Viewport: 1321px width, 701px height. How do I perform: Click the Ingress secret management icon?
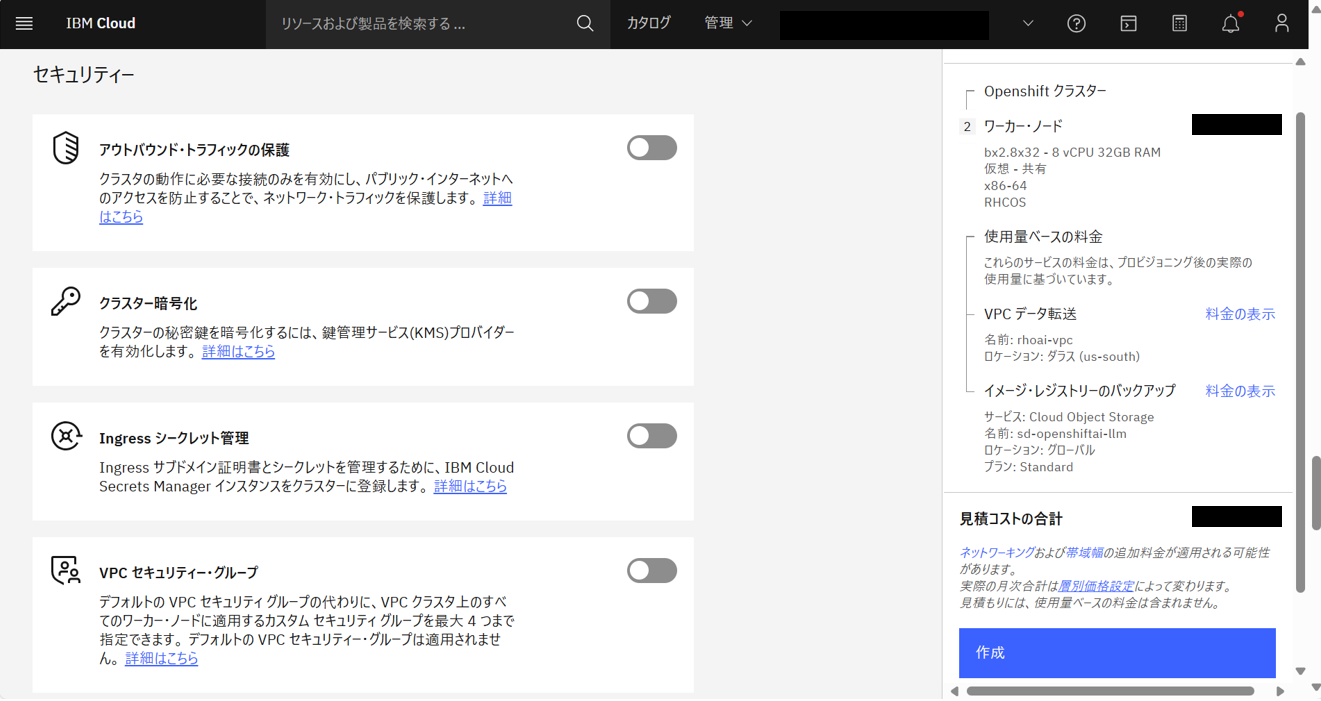point(66,436)
